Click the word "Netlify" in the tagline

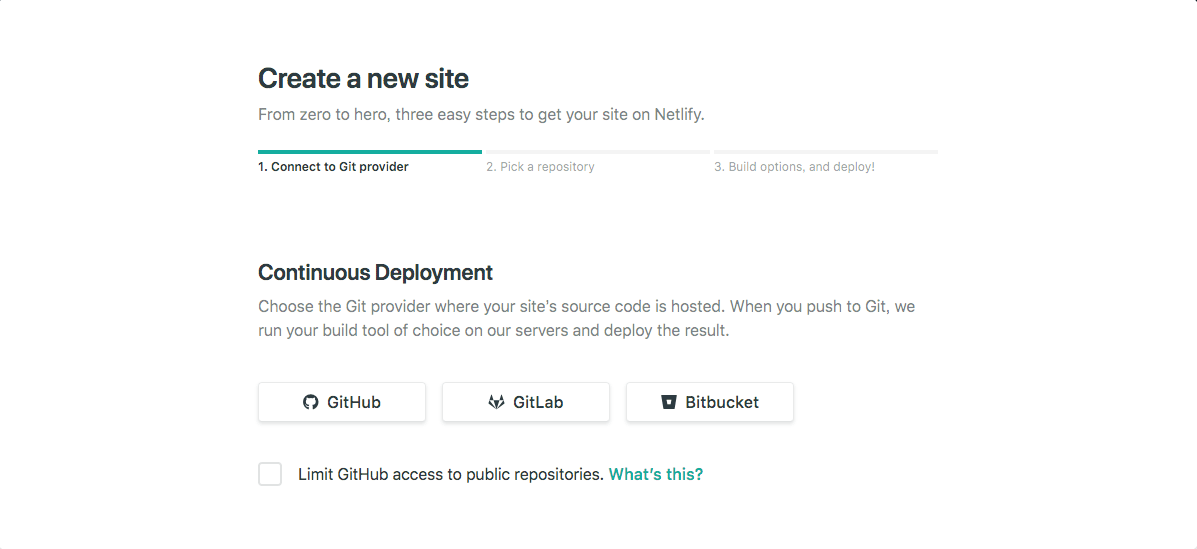tap(679, 114)
